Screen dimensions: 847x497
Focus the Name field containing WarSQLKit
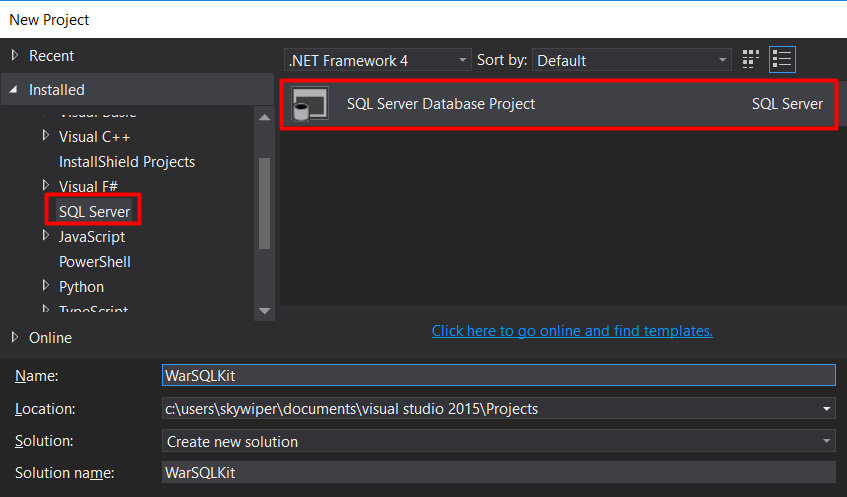[499, 375]
